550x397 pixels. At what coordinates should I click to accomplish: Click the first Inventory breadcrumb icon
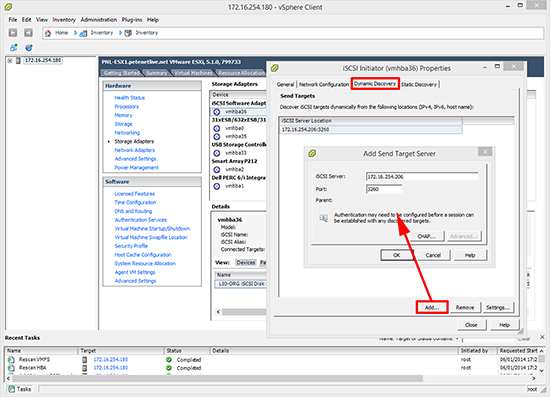[83, 33]
